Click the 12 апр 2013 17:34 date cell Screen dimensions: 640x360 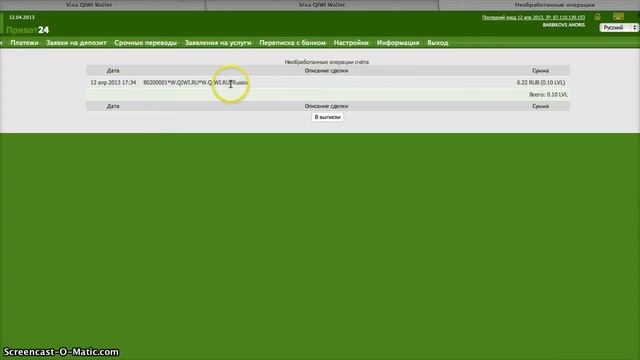[113, 82]
